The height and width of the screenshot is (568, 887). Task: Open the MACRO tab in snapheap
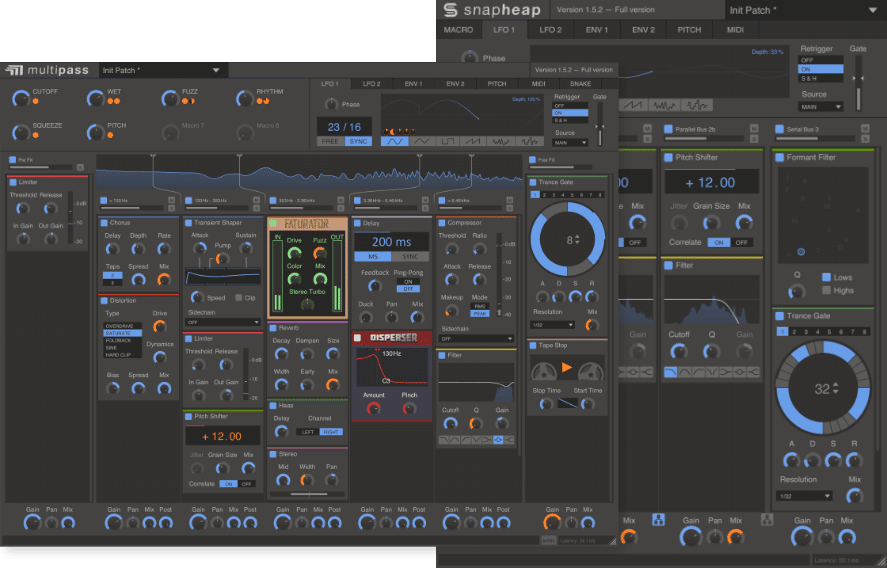pyautogui.click(x=458, y=29)
